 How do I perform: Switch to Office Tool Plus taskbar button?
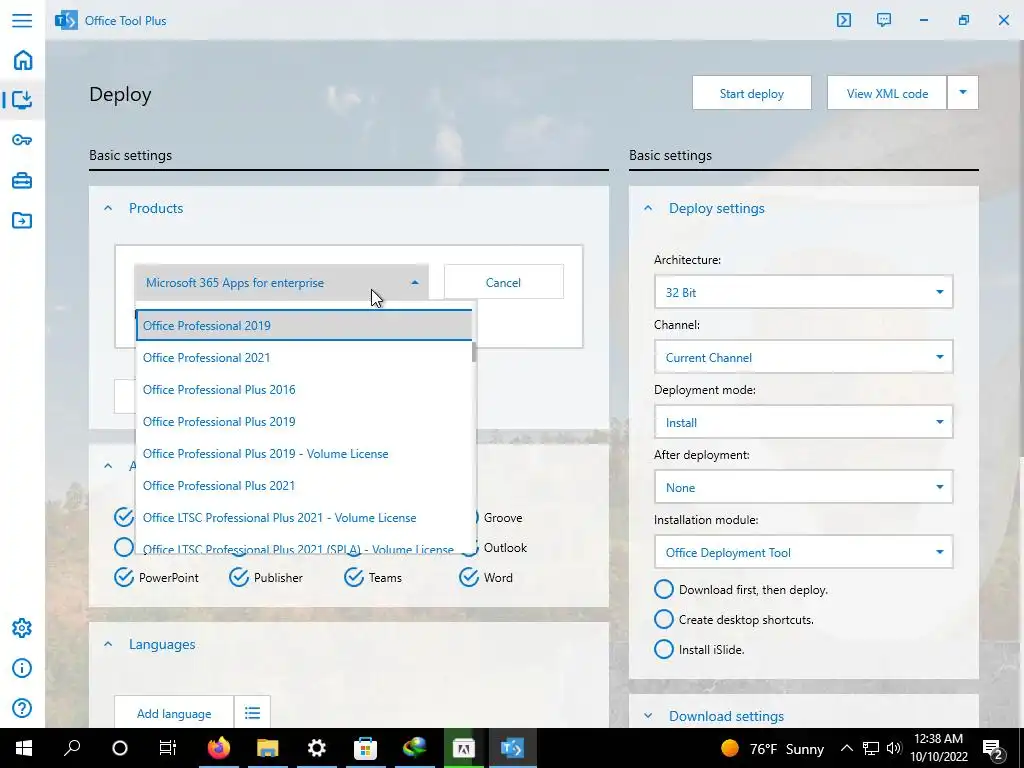click(x=512, y=748)
